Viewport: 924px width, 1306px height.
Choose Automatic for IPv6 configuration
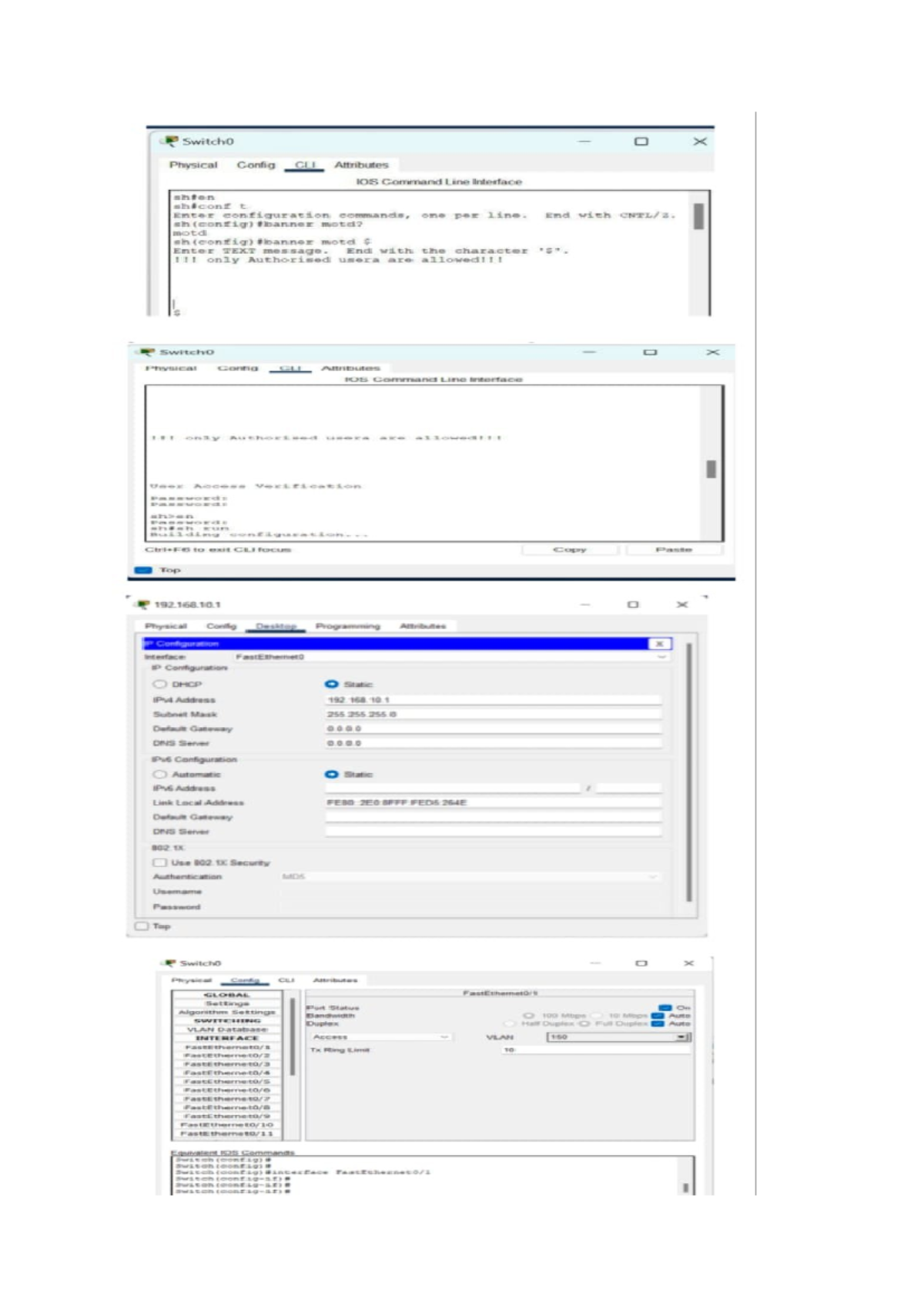pos(159,774)
